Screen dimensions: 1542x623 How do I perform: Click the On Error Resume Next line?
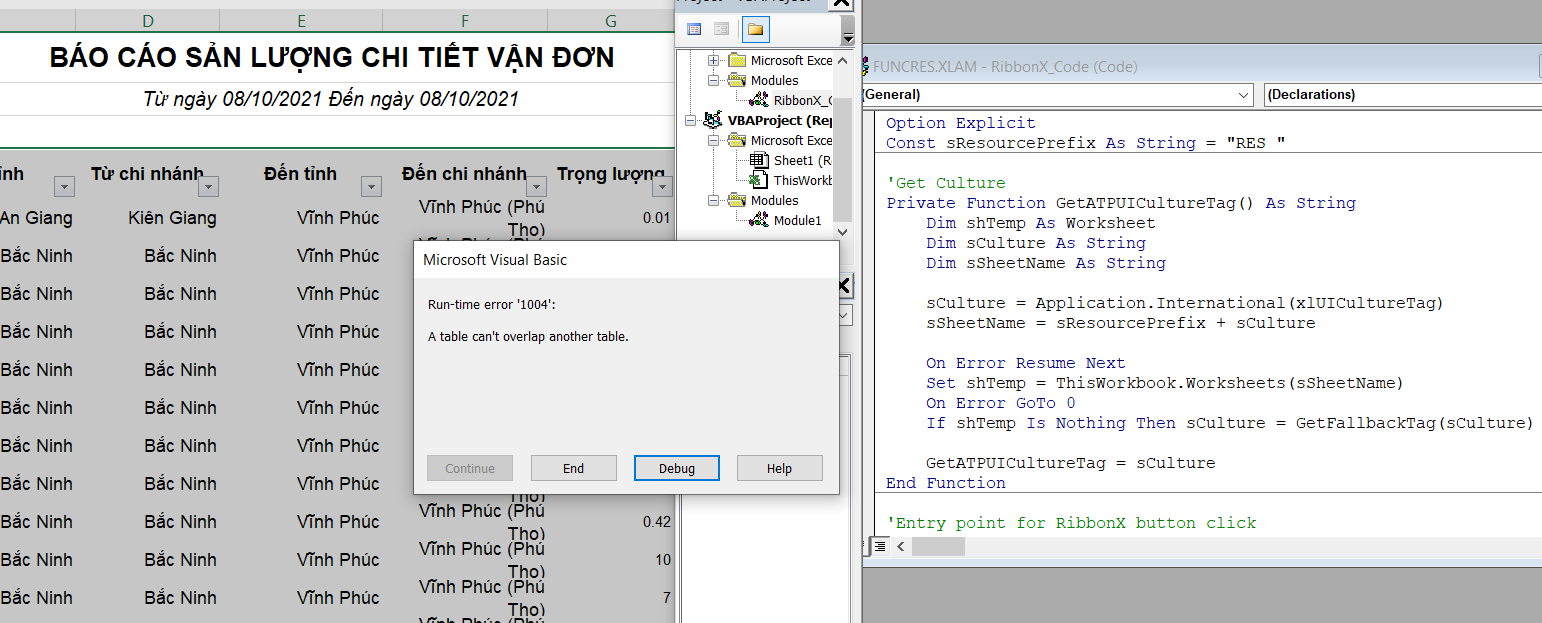tap(1025, 363)
